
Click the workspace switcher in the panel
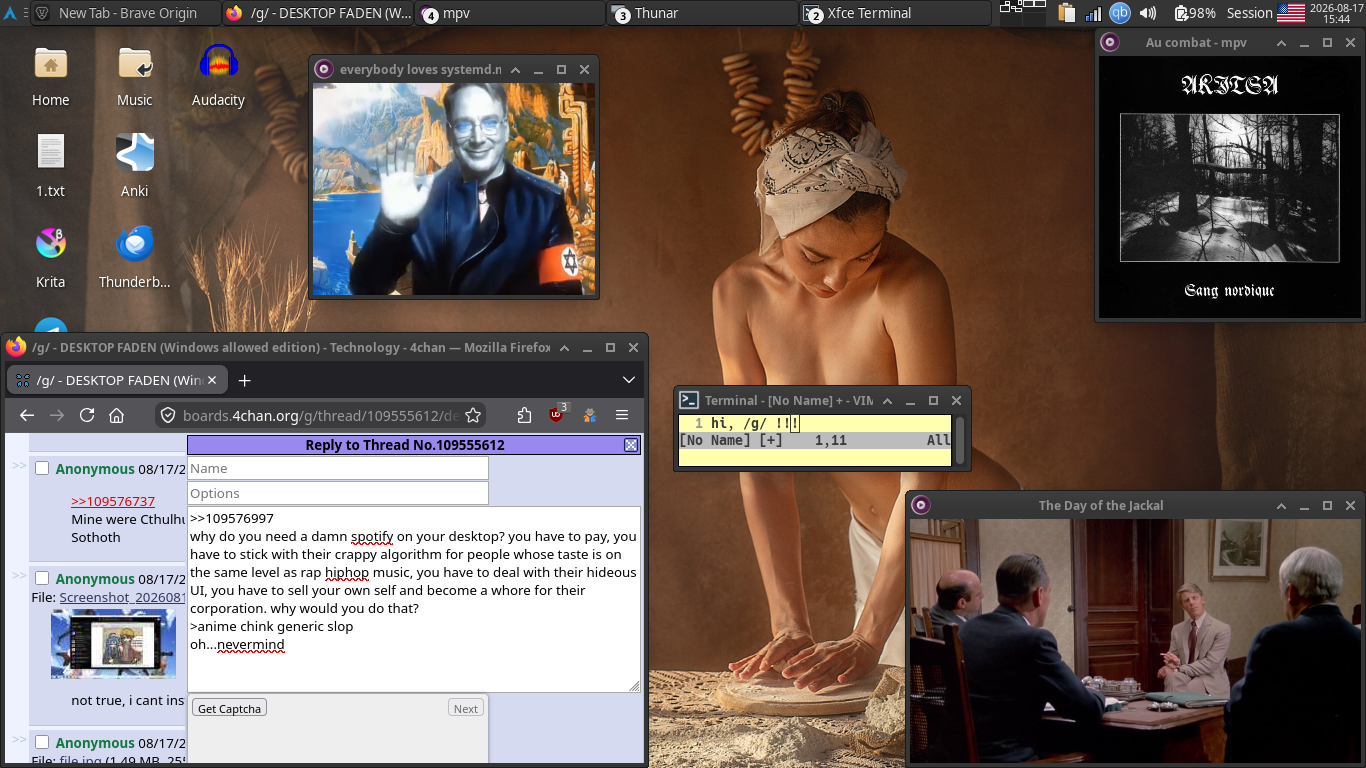click(x=1023, y=13)
